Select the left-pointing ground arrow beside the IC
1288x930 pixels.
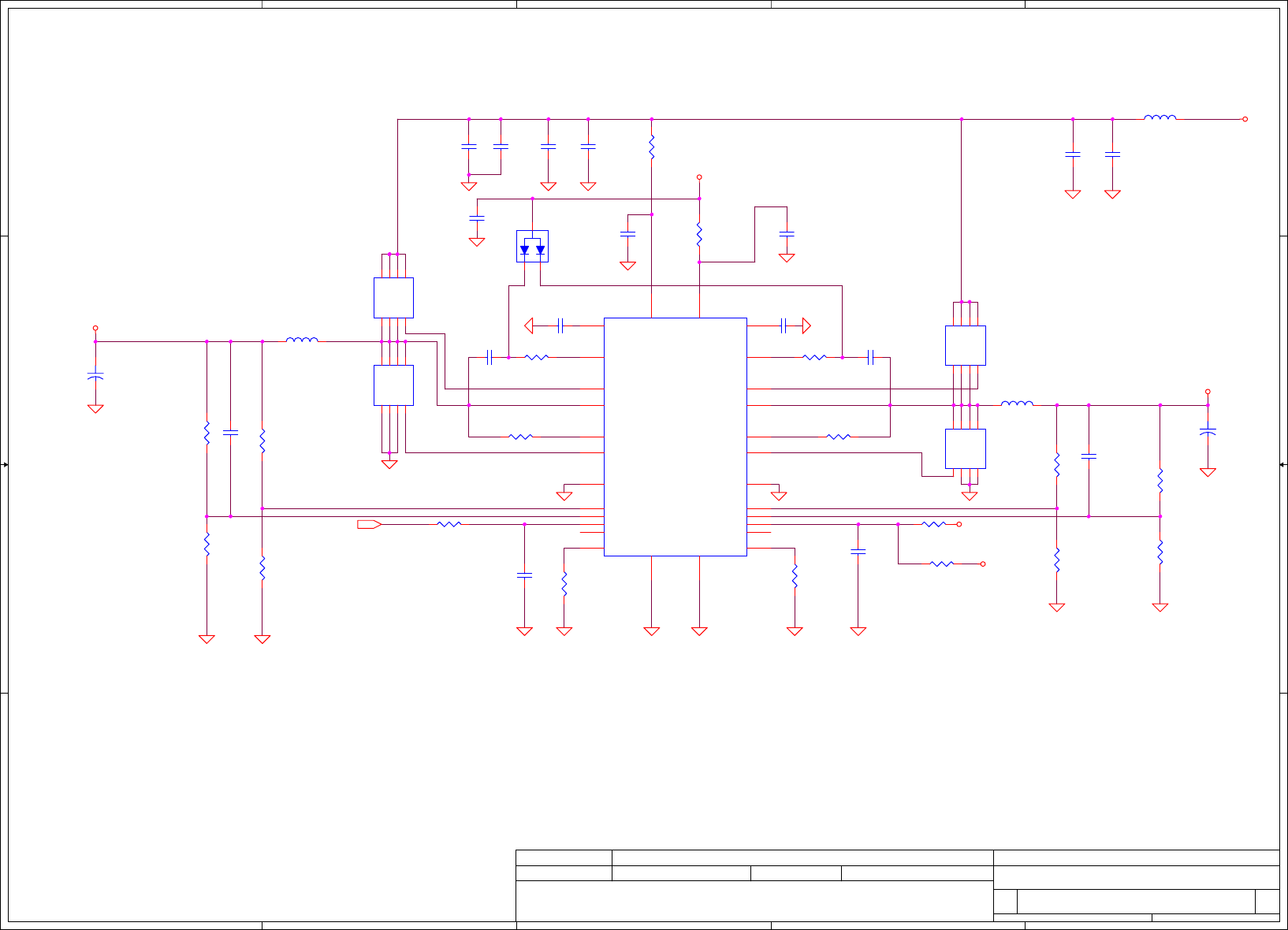click(x=529, y=325)
